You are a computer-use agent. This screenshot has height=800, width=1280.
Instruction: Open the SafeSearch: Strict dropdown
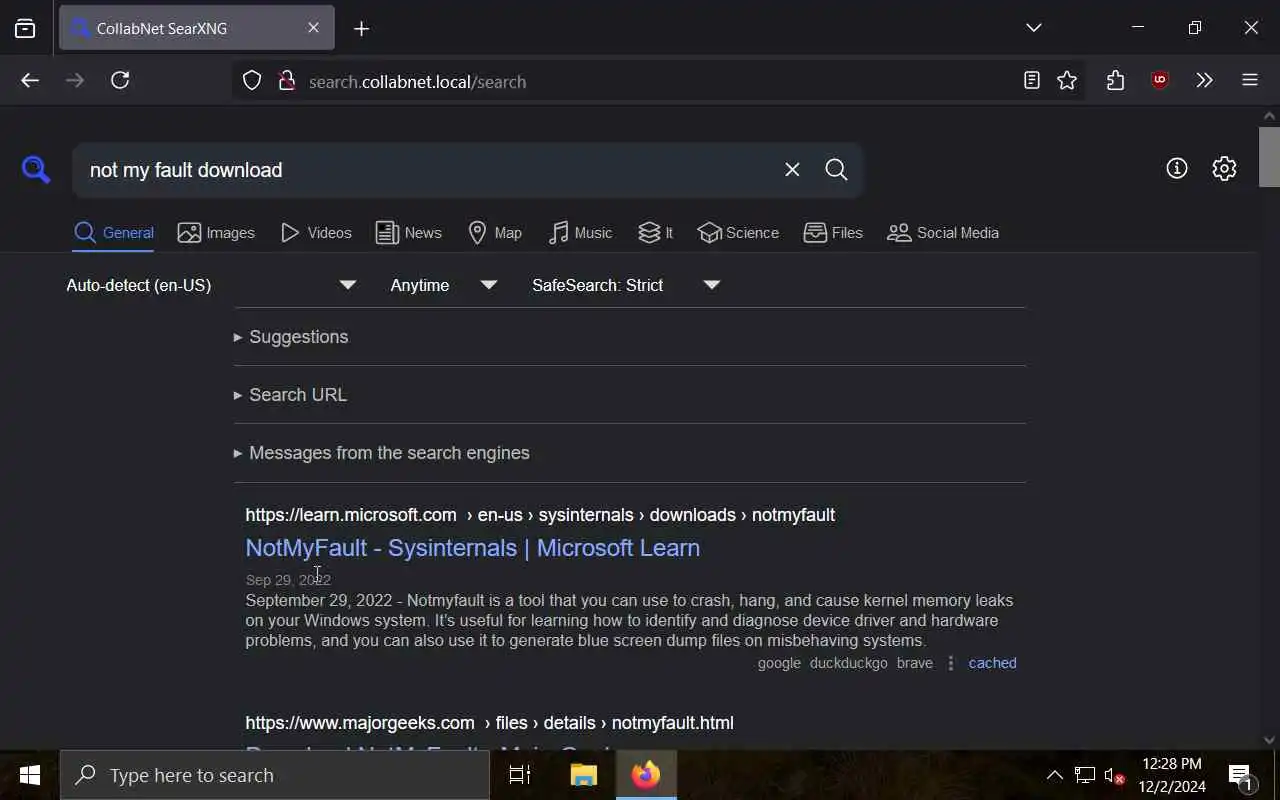[x=626, y=285]
